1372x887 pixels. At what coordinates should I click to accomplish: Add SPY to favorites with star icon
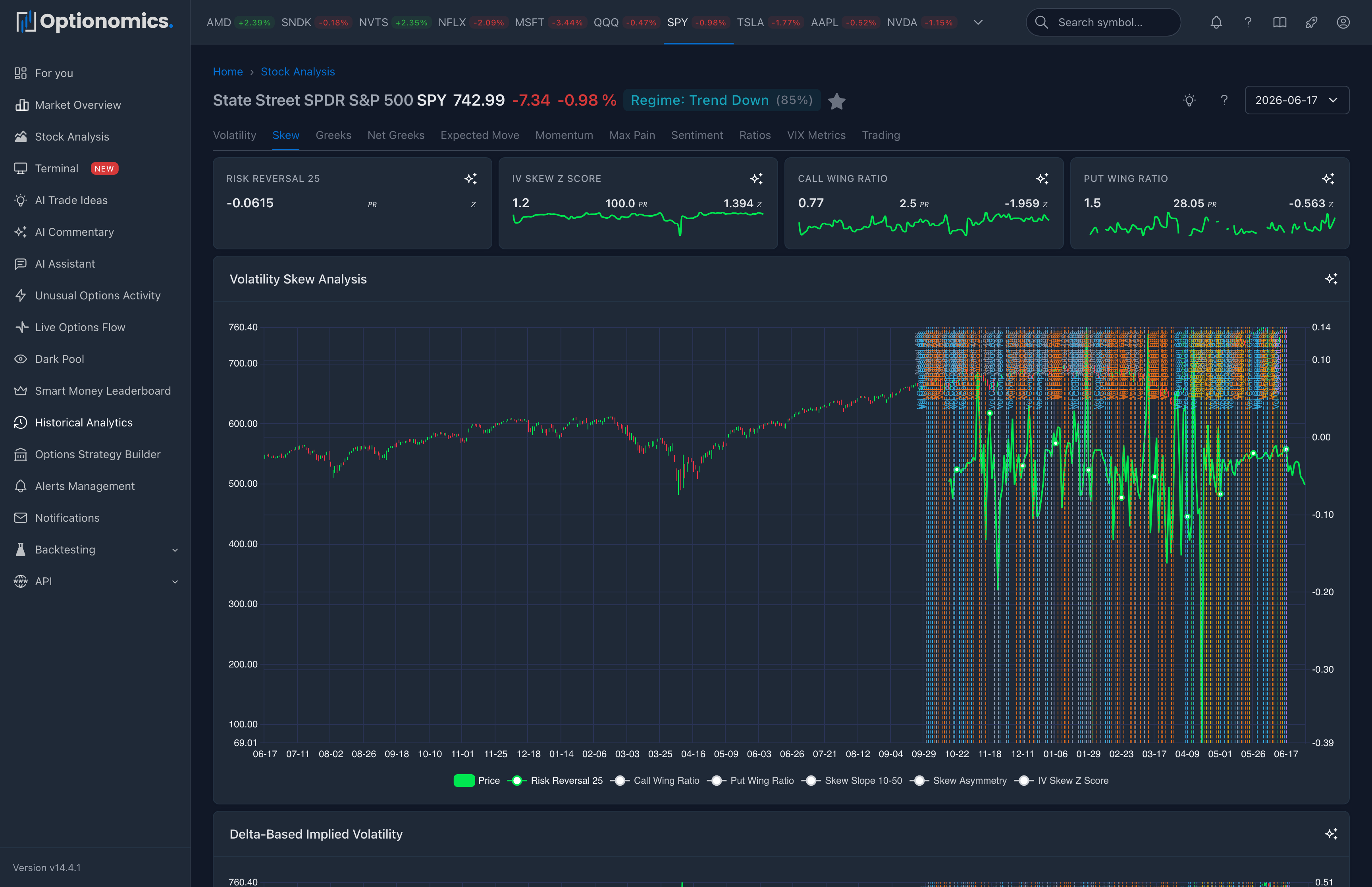tap(836, 101)
